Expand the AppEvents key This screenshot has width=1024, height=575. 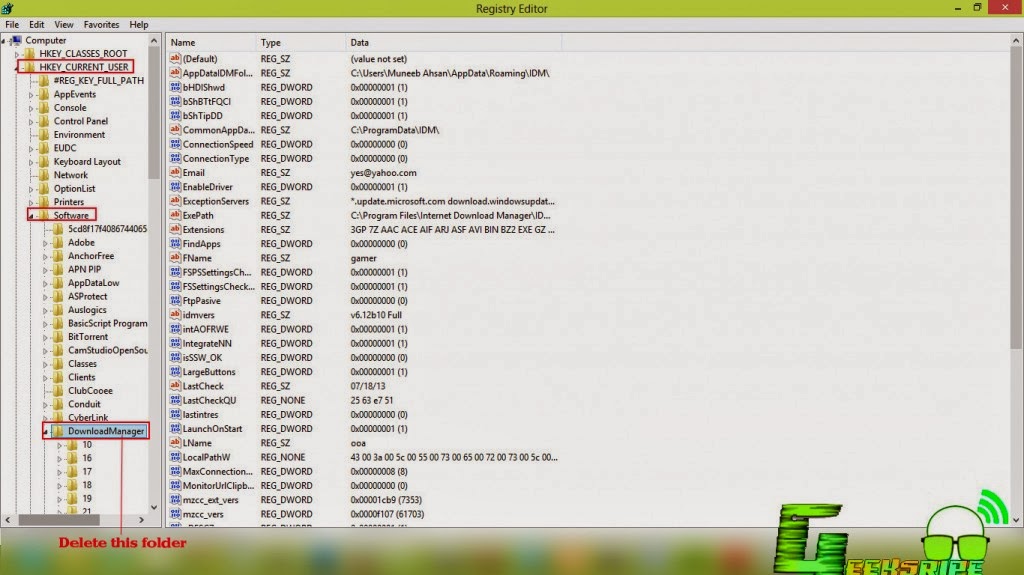[x=31, y=94]
